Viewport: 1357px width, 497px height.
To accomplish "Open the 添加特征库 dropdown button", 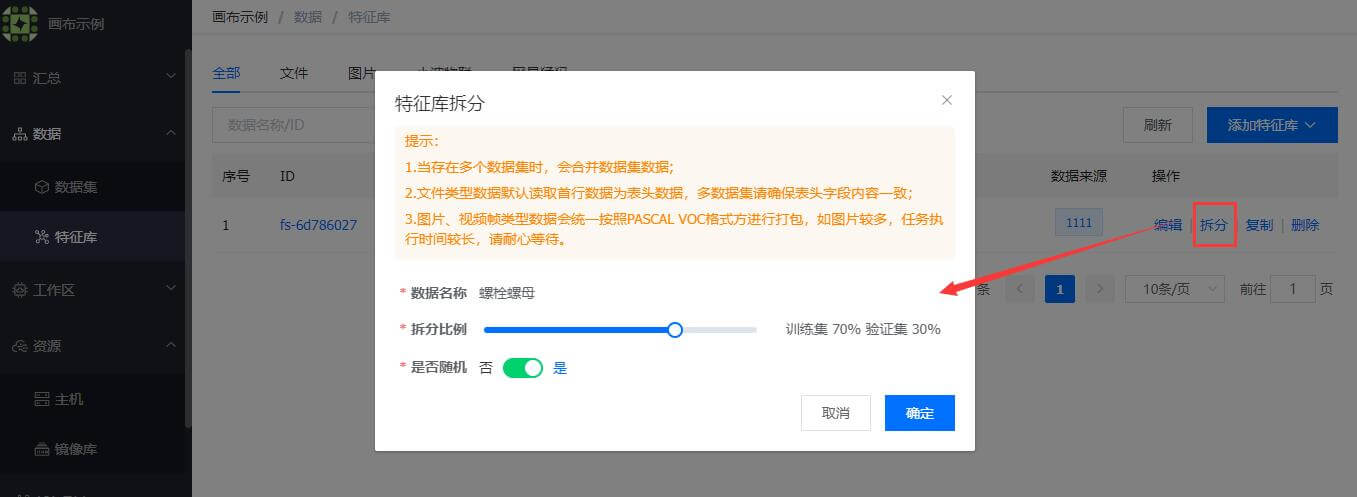I will 1272,125.
